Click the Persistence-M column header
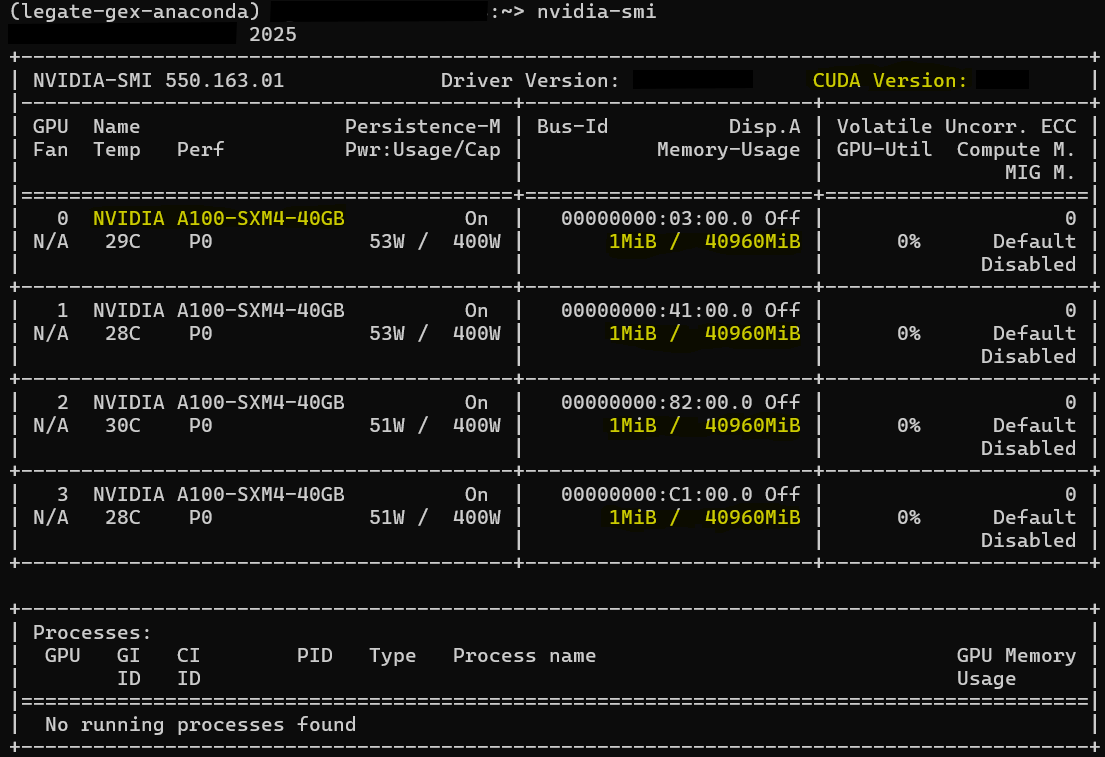Viewport: 1105px width, 757px height. point(422,127)
